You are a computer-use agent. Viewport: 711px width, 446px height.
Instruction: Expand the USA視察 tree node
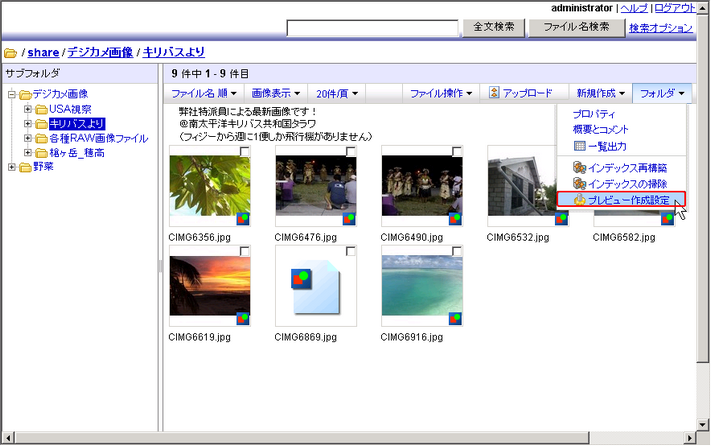(28, 109)
